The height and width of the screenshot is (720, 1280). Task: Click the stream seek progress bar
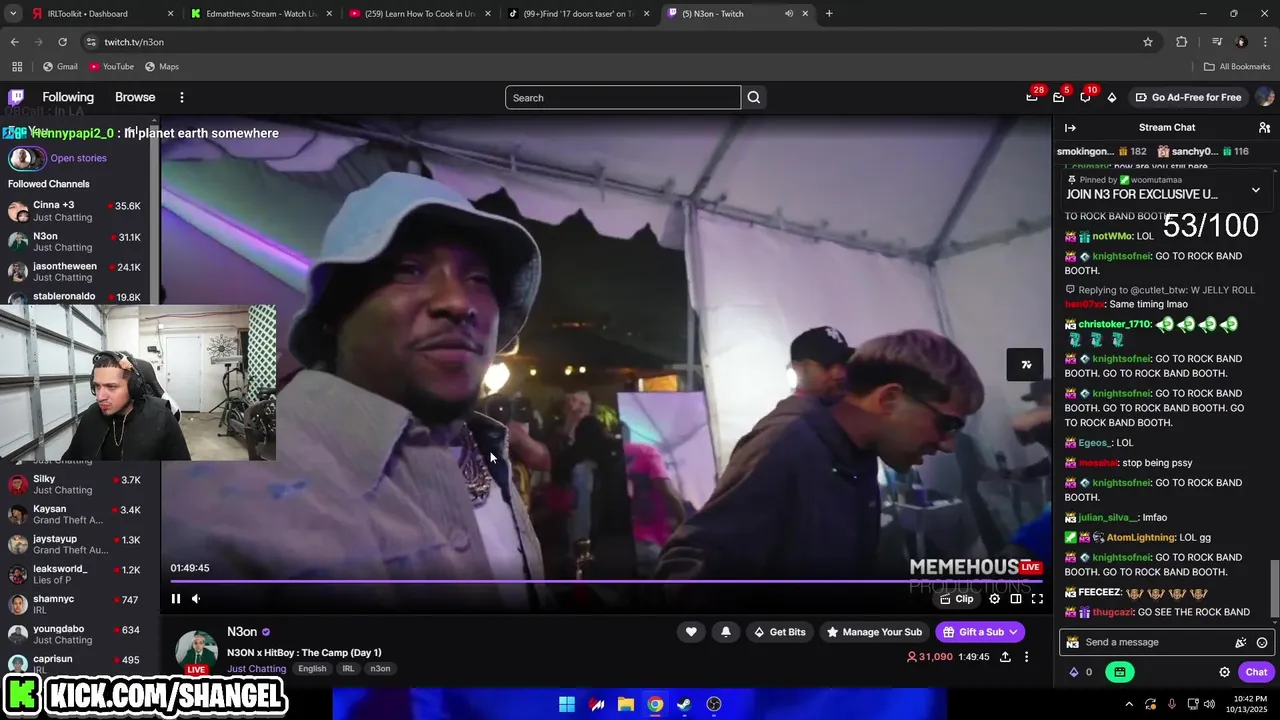(x=606, y=580)
